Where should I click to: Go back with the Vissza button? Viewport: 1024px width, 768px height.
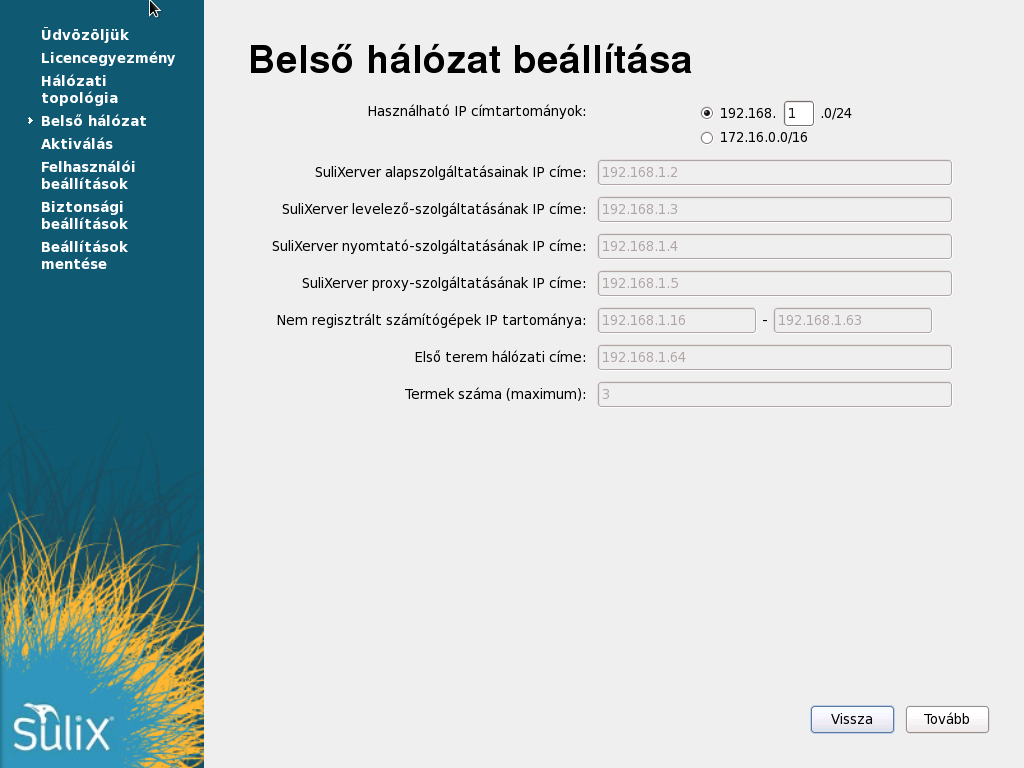pos(852,719)
